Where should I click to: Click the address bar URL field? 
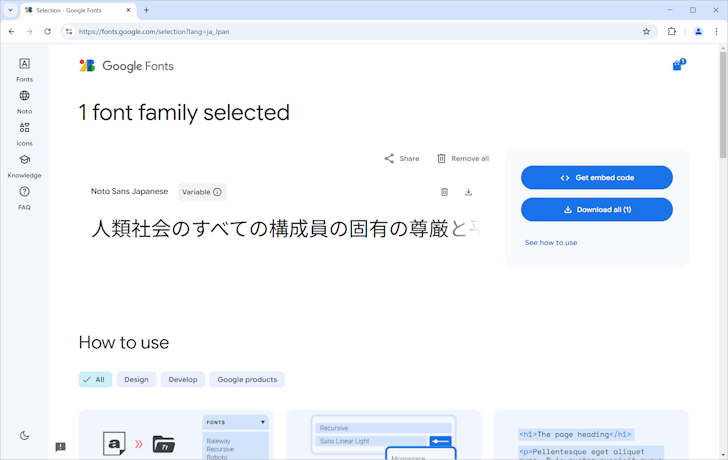(x=358, y=32)
